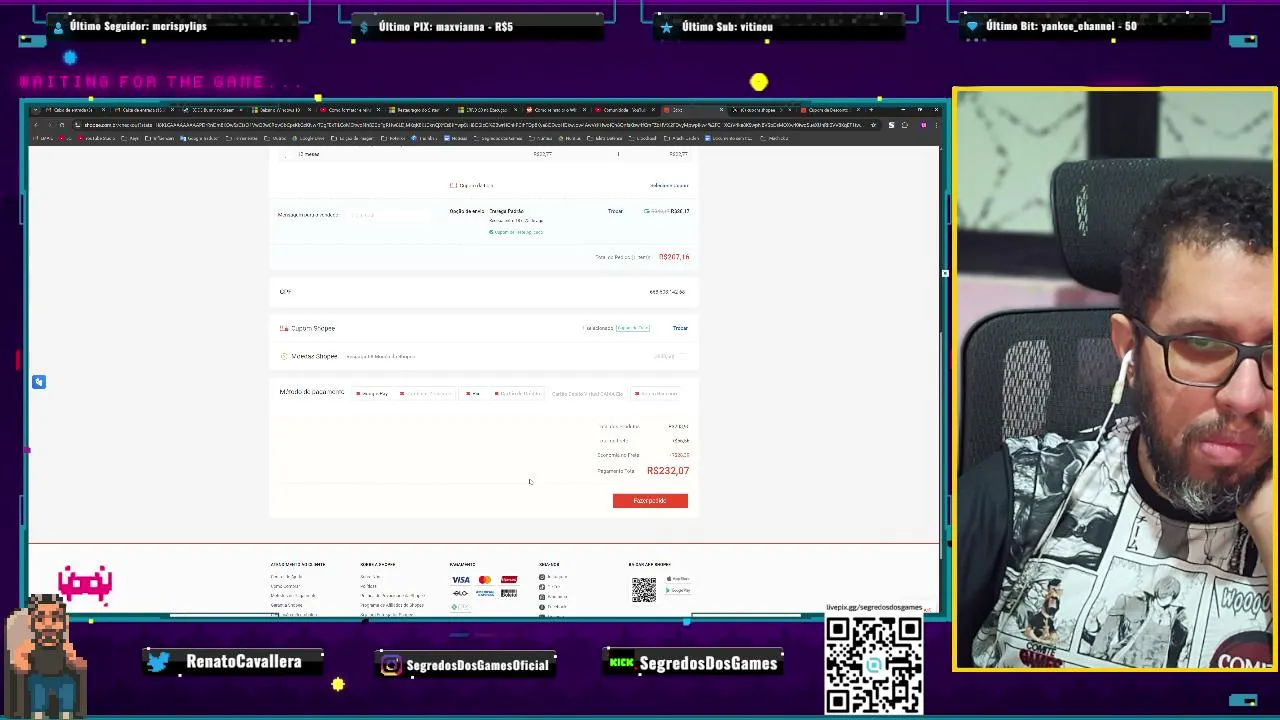Click the blue floating icon at the page's left edge

(39, 382)
